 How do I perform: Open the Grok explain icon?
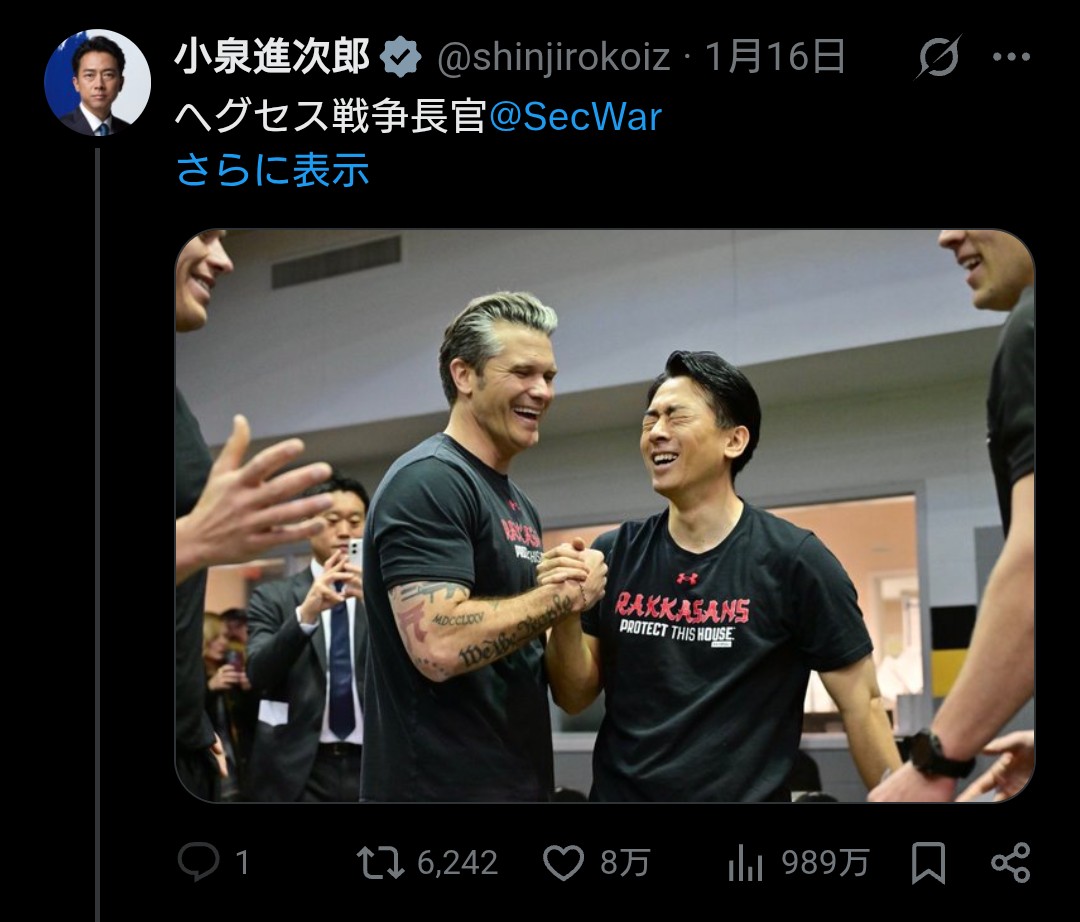coord(937,56)
